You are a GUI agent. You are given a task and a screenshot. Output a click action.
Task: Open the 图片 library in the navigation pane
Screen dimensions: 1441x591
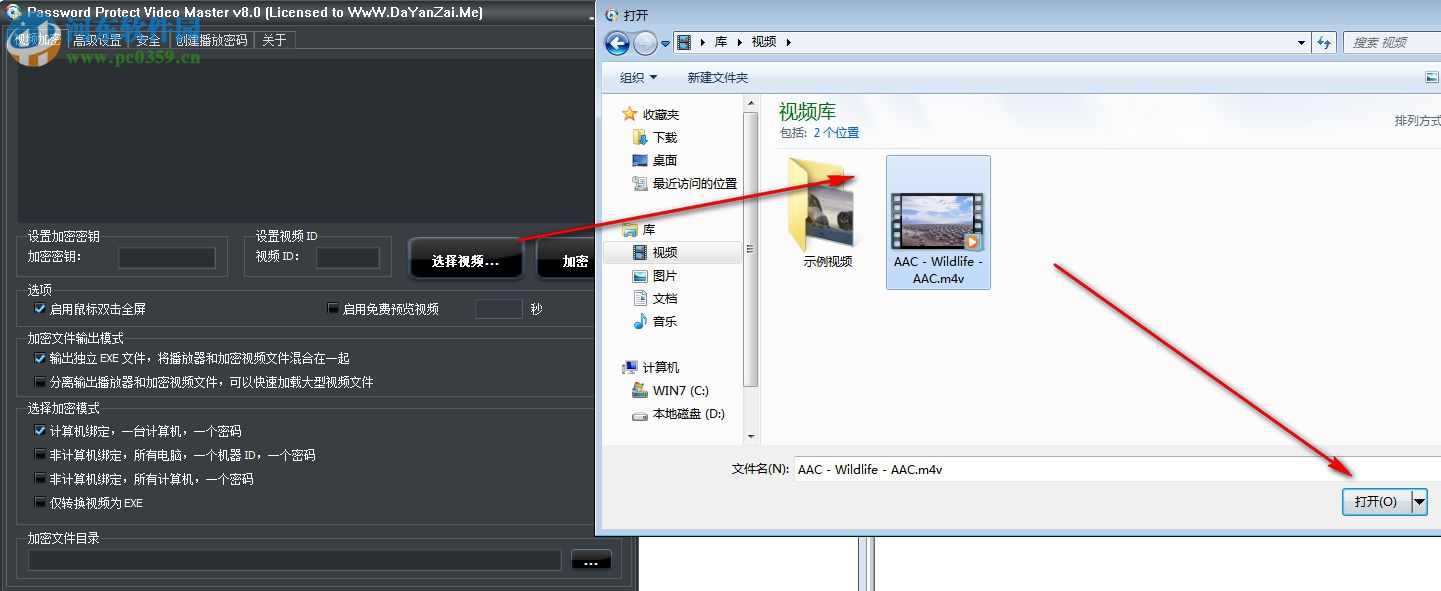coord(663,275)
